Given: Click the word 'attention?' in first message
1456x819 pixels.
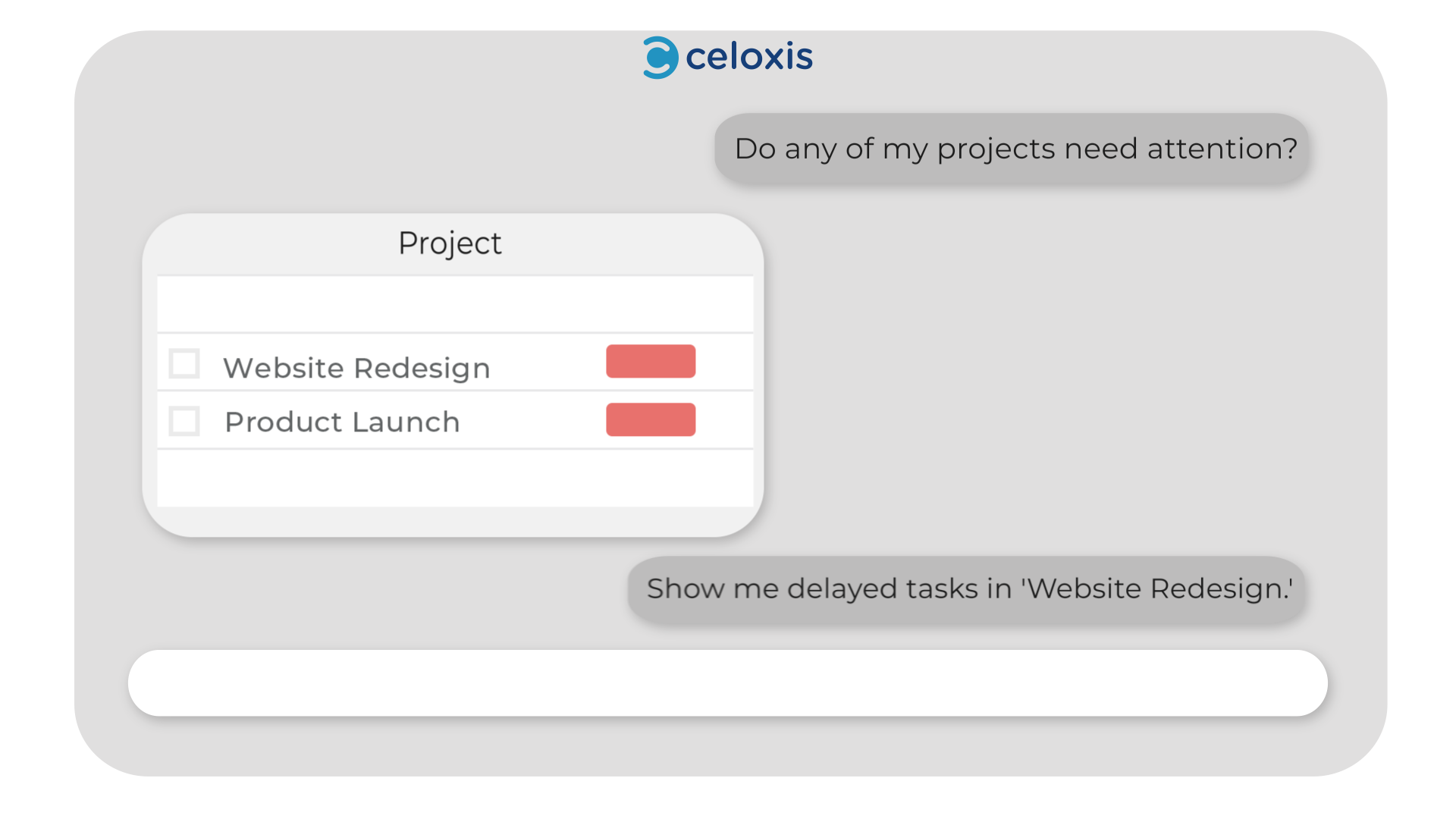Looking at the screenshot, I should click(1222, 149).
